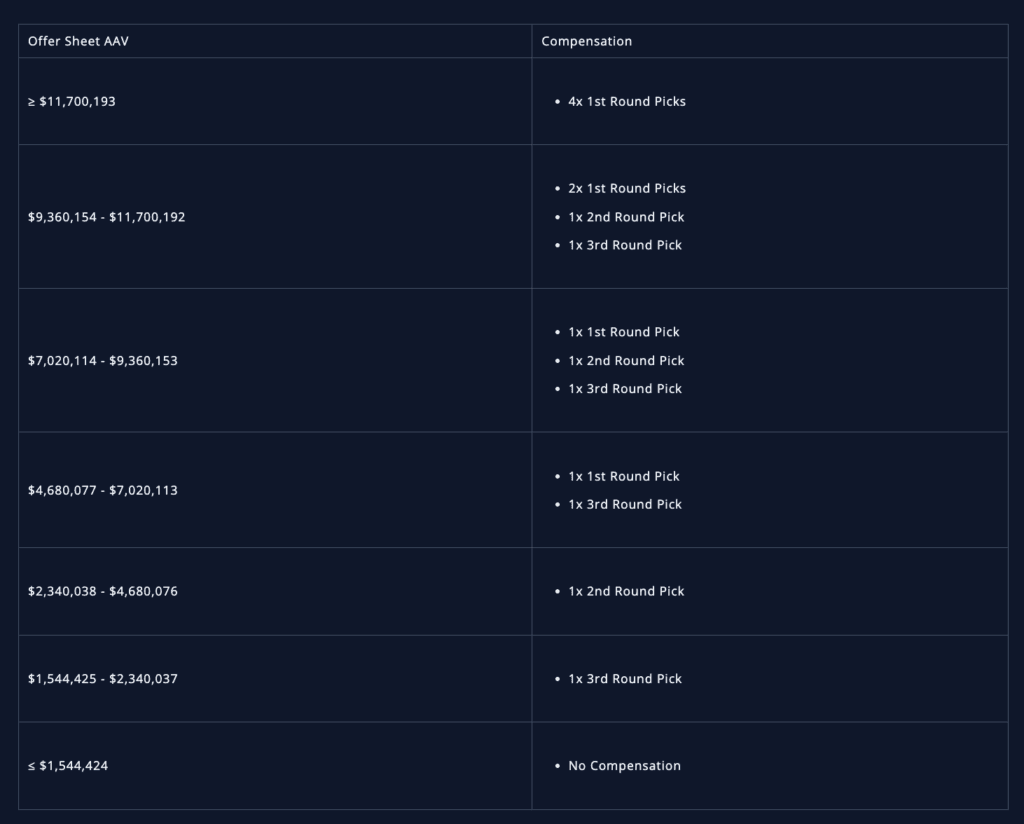Viewport: 1024px width, 824px height.
Task: Select the "≥ $11,700,193" AAV cell
Action: click(x=72, y=101)
